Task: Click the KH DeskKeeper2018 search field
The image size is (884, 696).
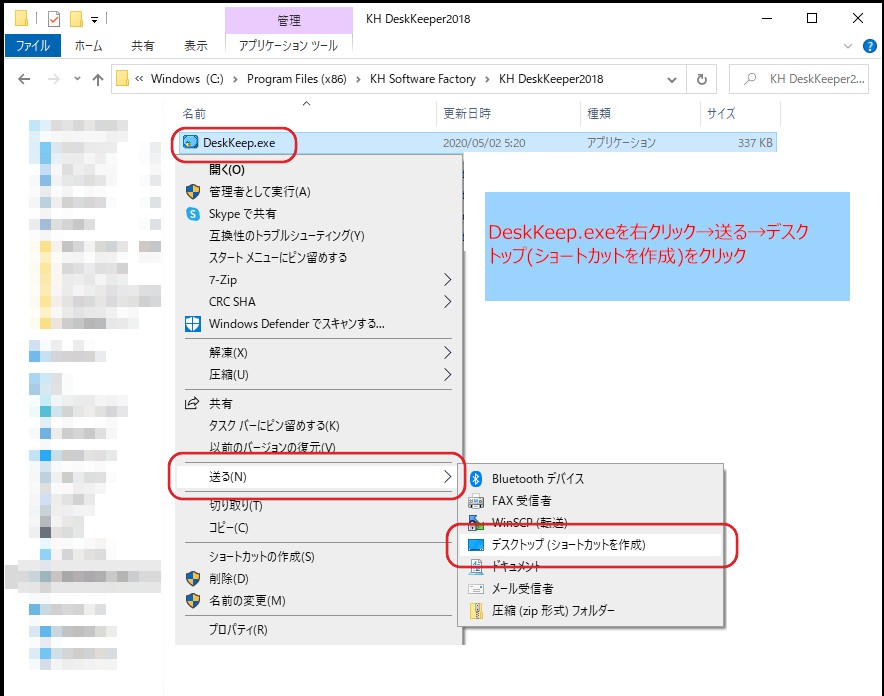Action: 799,79
